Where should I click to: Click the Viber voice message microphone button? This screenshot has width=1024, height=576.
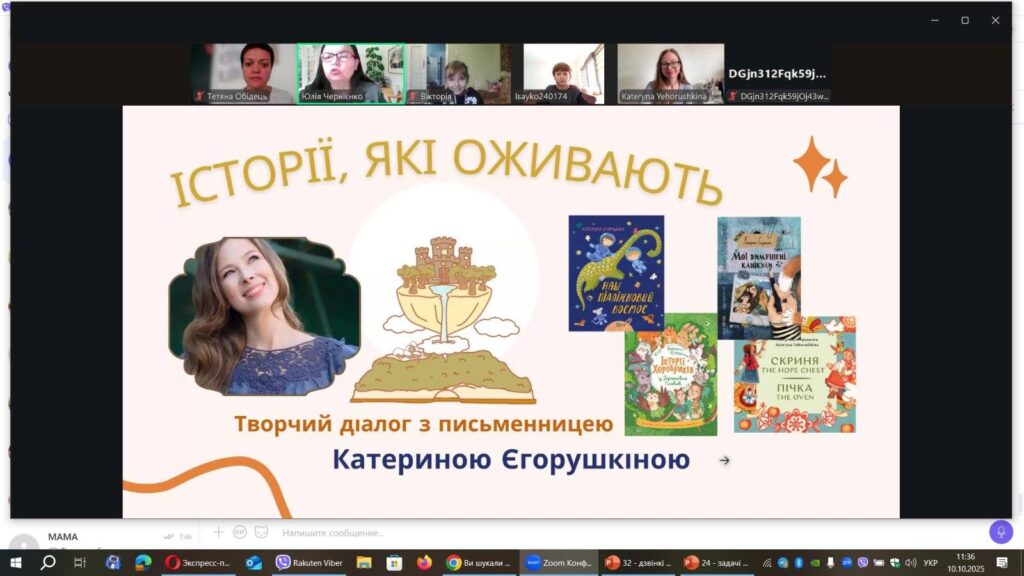click(x=1001, y=532)
